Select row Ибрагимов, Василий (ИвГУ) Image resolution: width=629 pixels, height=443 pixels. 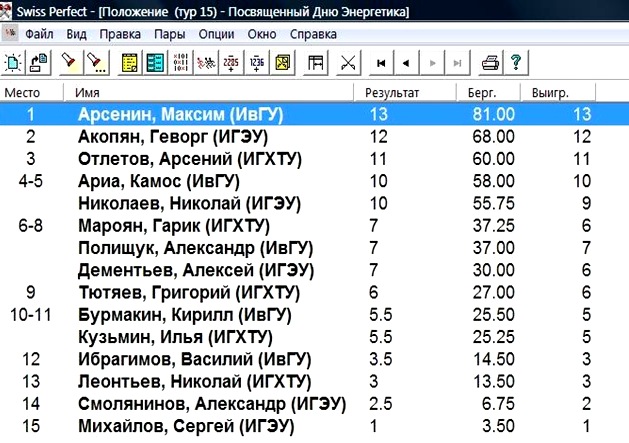pos(314,360)
